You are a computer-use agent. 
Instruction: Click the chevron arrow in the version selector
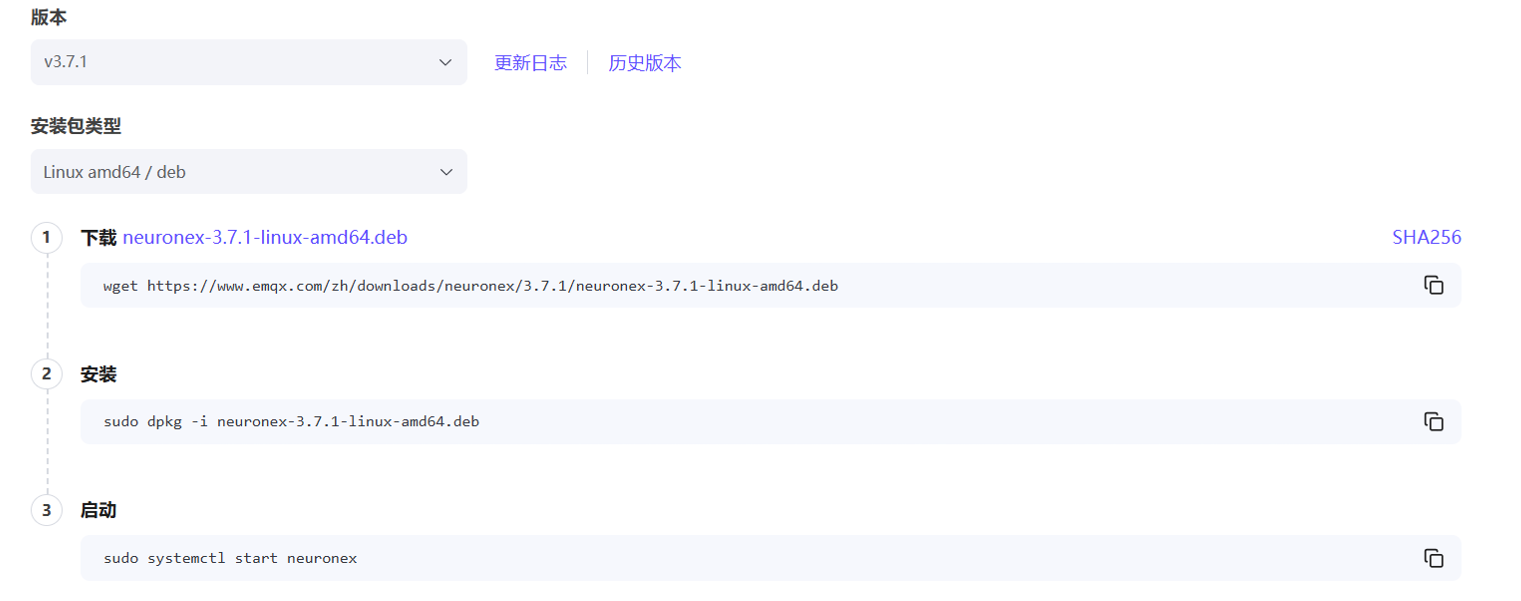(x=446, y=62)
